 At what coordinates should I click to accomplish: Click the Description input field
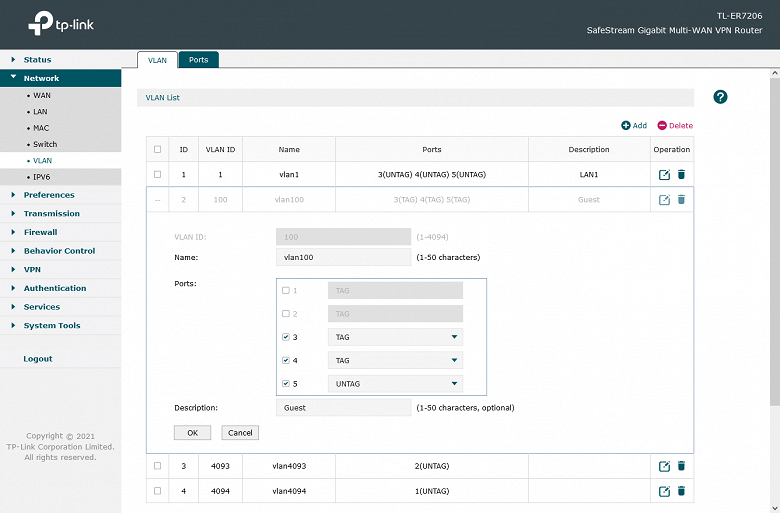click(x=343, y=408)
